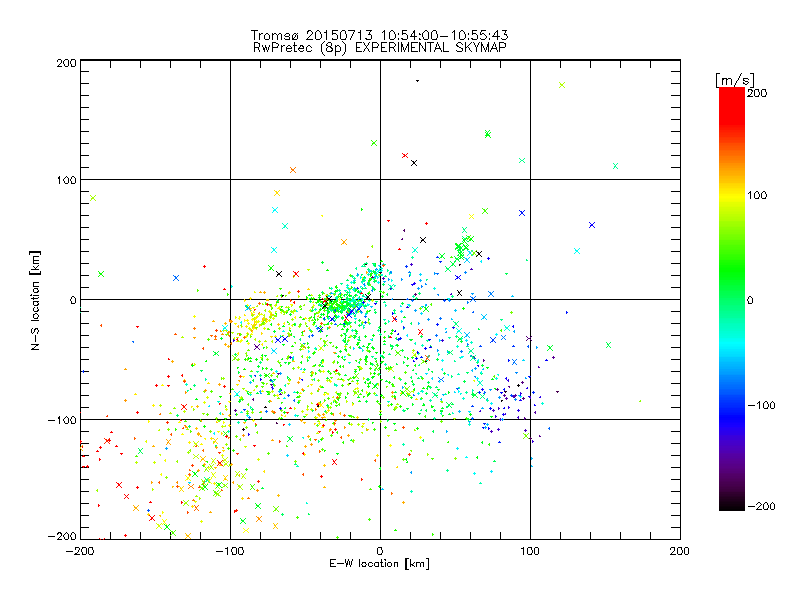The width and height of the screenshot is (800, 600).
Task: Click the colorbar tick label '200'
Action: coord(757,93)
